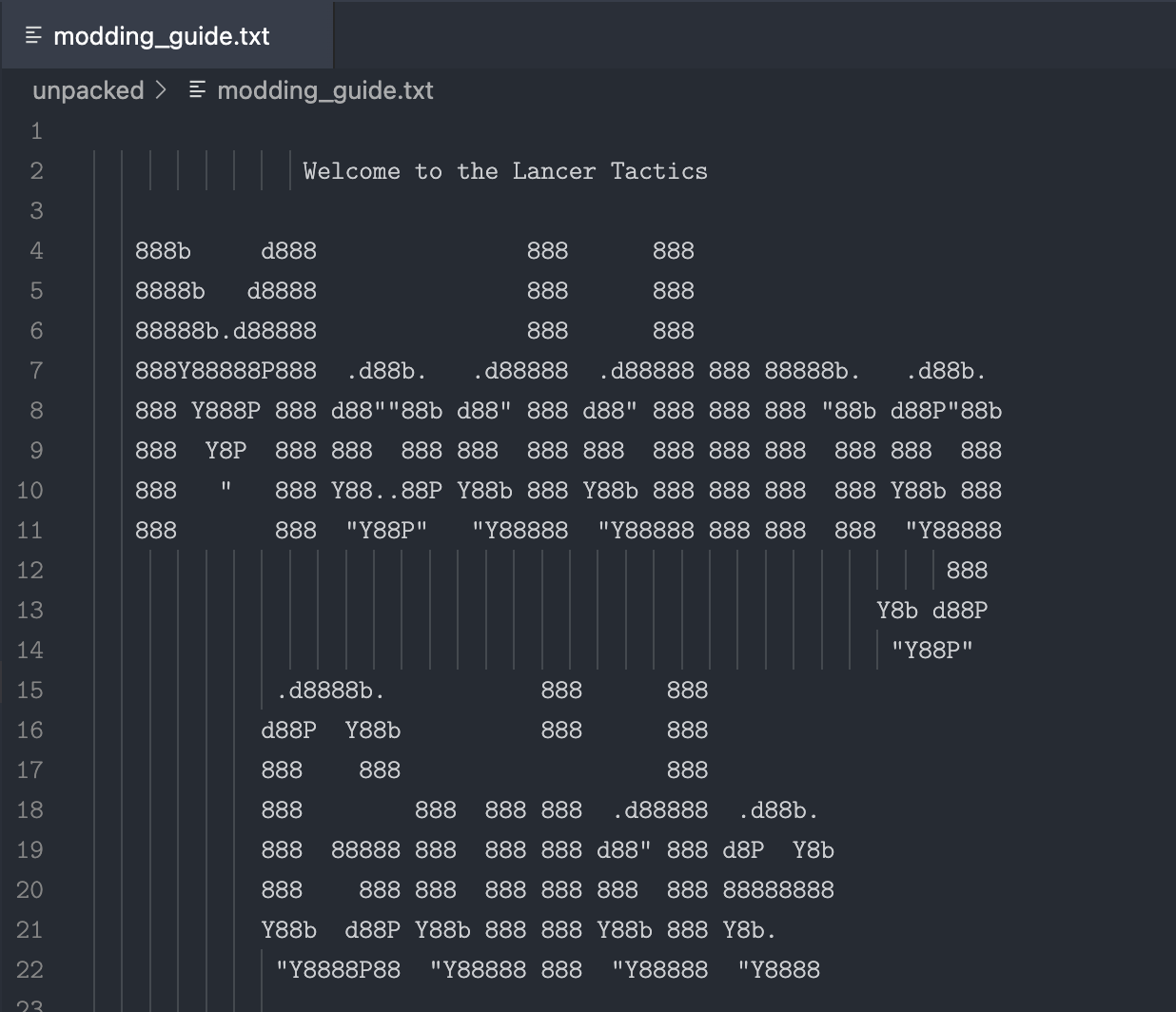Click line number 7 in the gutter

pyautogui.click(x=36, y=371)
